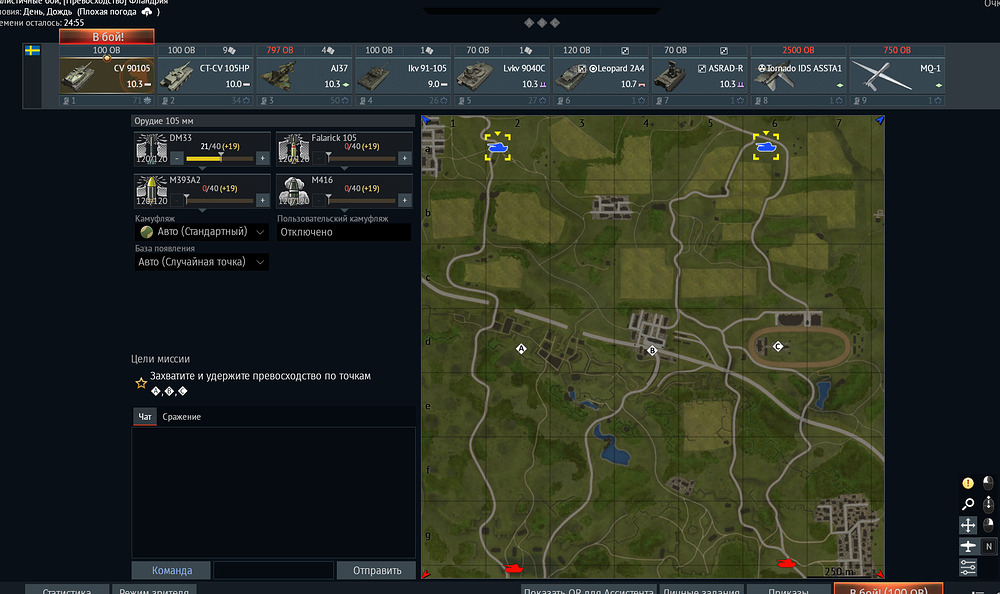
Task: Select the four-arrow map pan icon
Action: pos(967,525)
